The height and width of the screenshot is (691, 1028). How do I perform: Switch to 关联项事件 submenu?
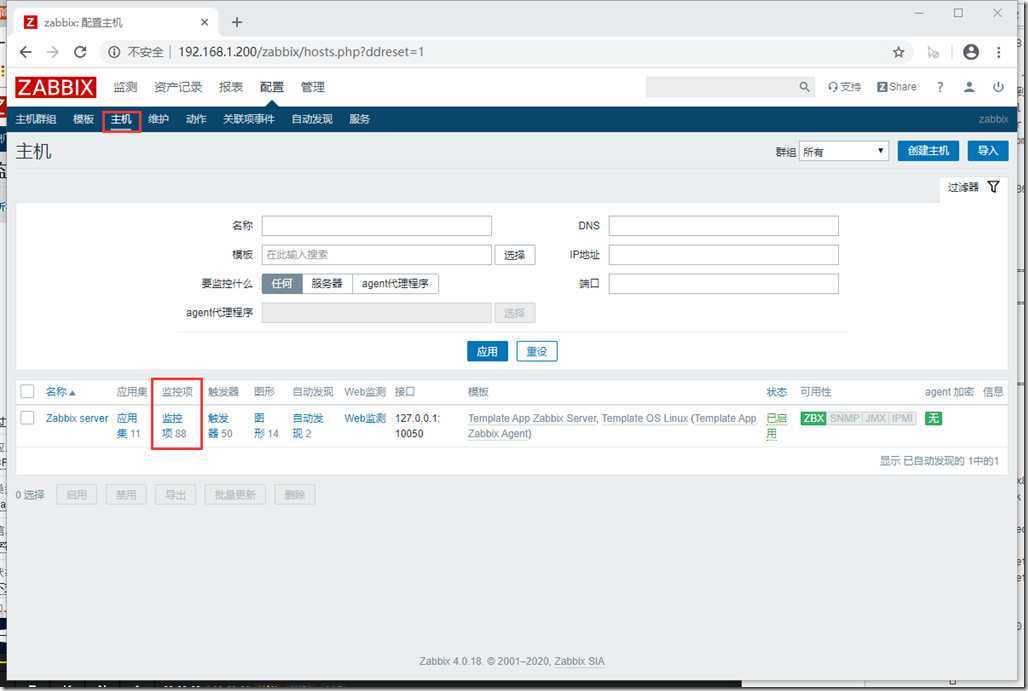248,119
